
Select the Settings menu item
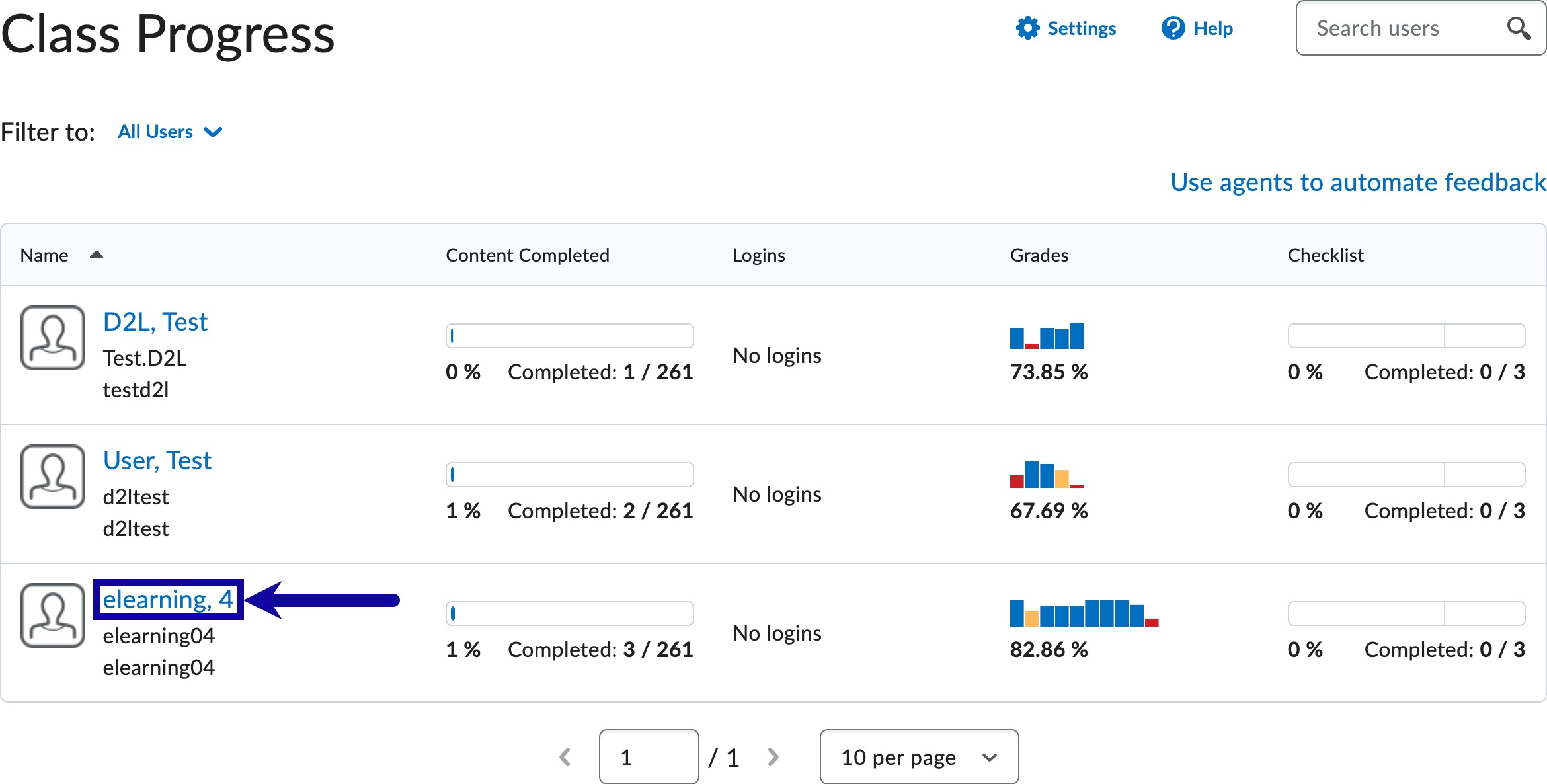click(1081, 28)
